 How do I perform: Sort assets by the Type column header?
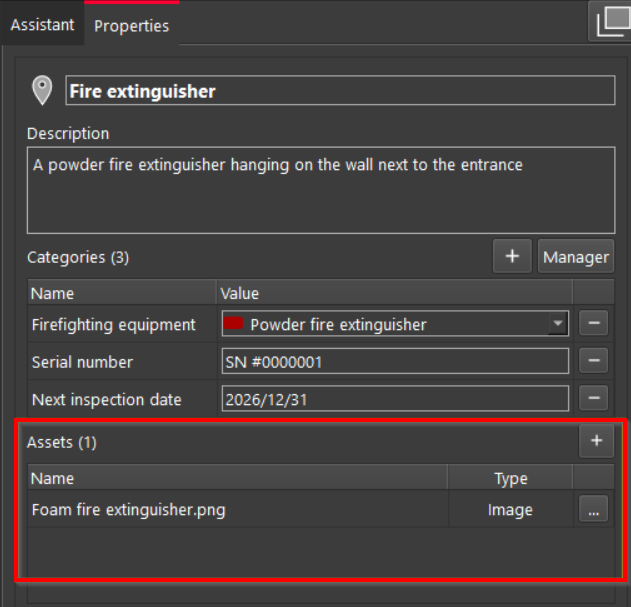point(510,479)
